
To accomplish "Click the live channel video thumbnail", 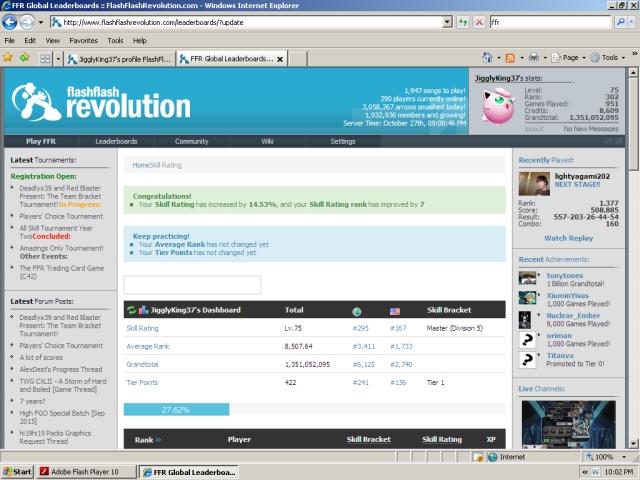I will tap(569, 424).
